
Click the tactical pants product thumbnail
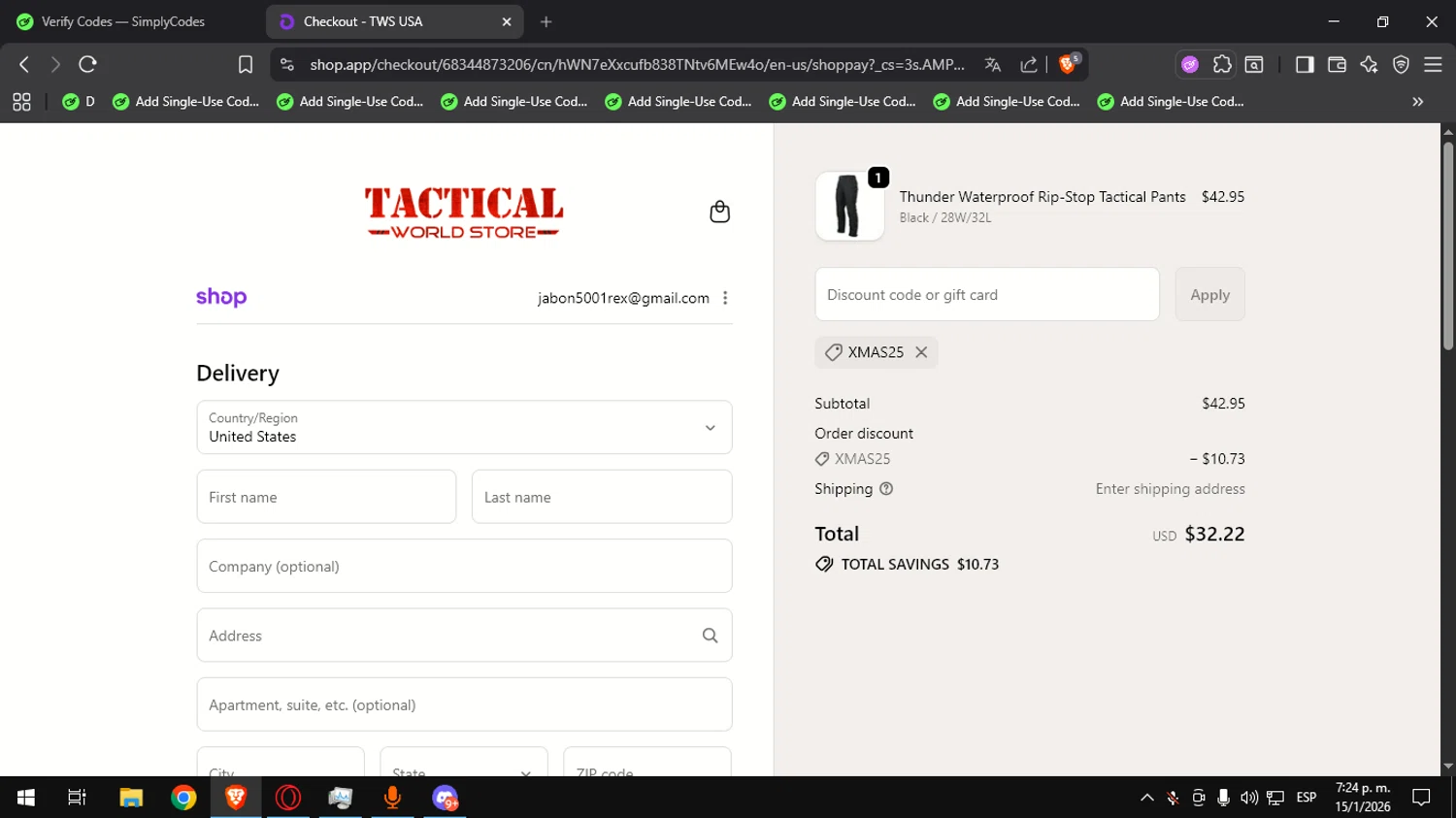coord(849,206)
